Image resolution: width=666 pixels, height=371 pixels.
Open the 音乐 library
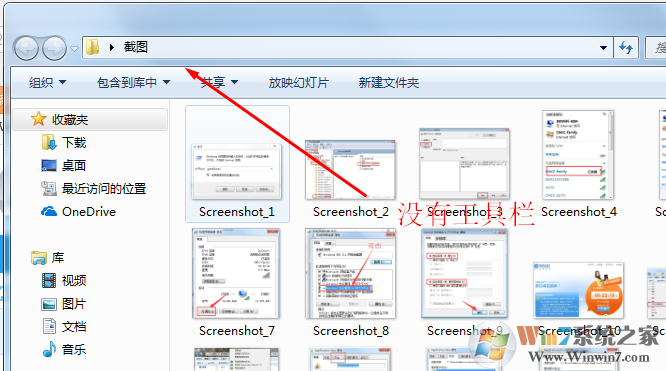[x=74, y=349]
